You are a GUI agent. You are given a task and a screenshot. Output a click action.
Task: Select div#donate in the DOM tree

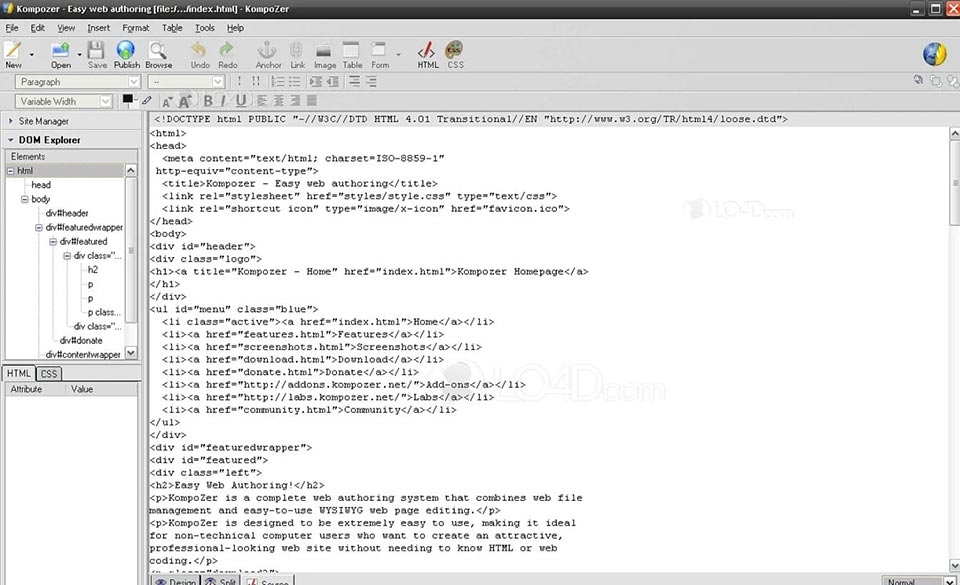click(x=81, y=340)
